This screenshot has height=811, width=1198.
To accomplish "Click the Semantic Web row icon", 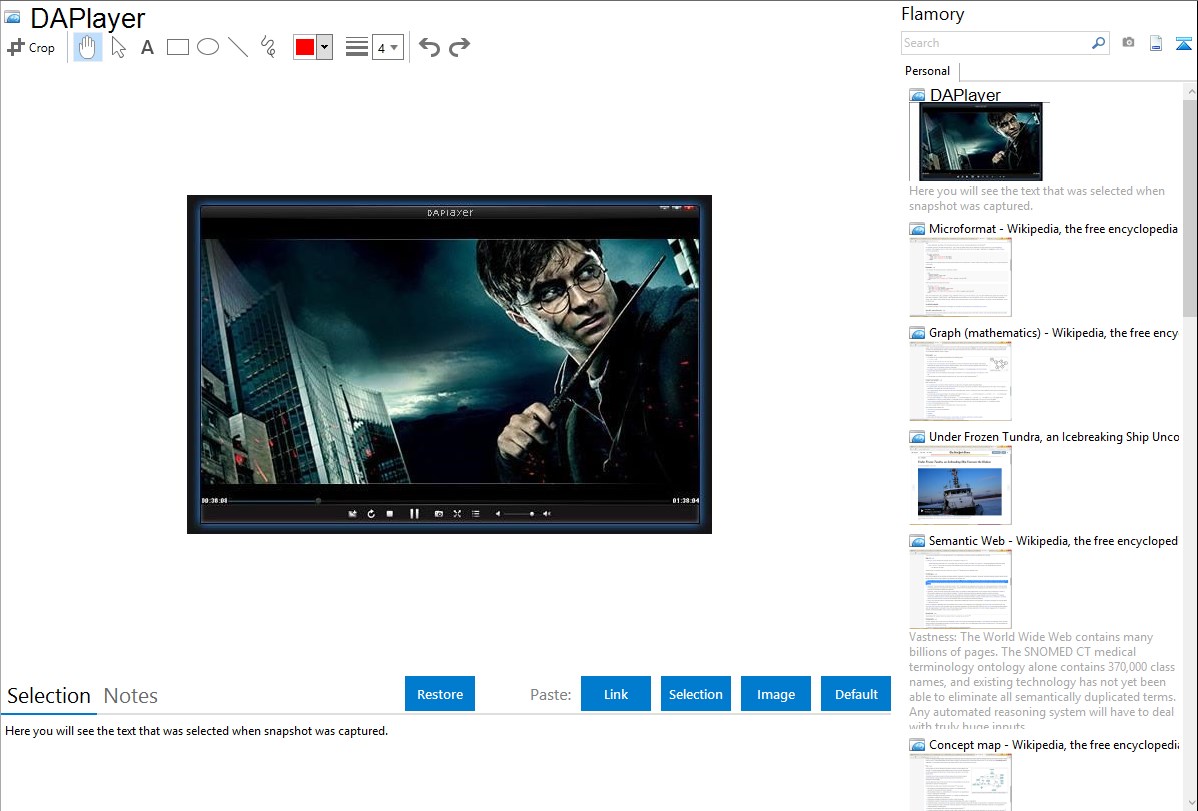I will click(918, 541).
